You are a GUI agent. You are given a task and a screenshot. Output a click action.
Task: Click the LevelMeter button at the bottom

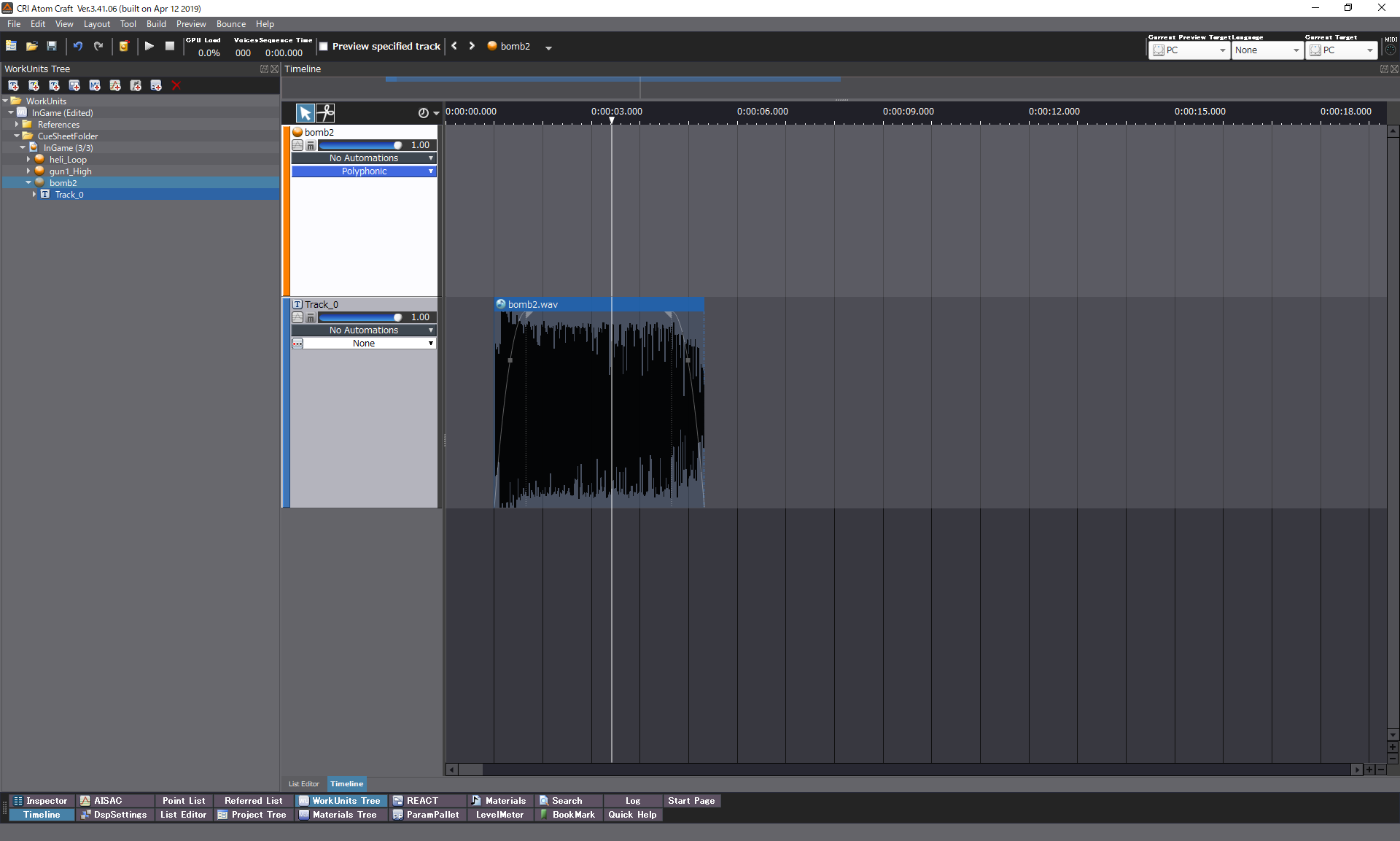tap(499, 815)
